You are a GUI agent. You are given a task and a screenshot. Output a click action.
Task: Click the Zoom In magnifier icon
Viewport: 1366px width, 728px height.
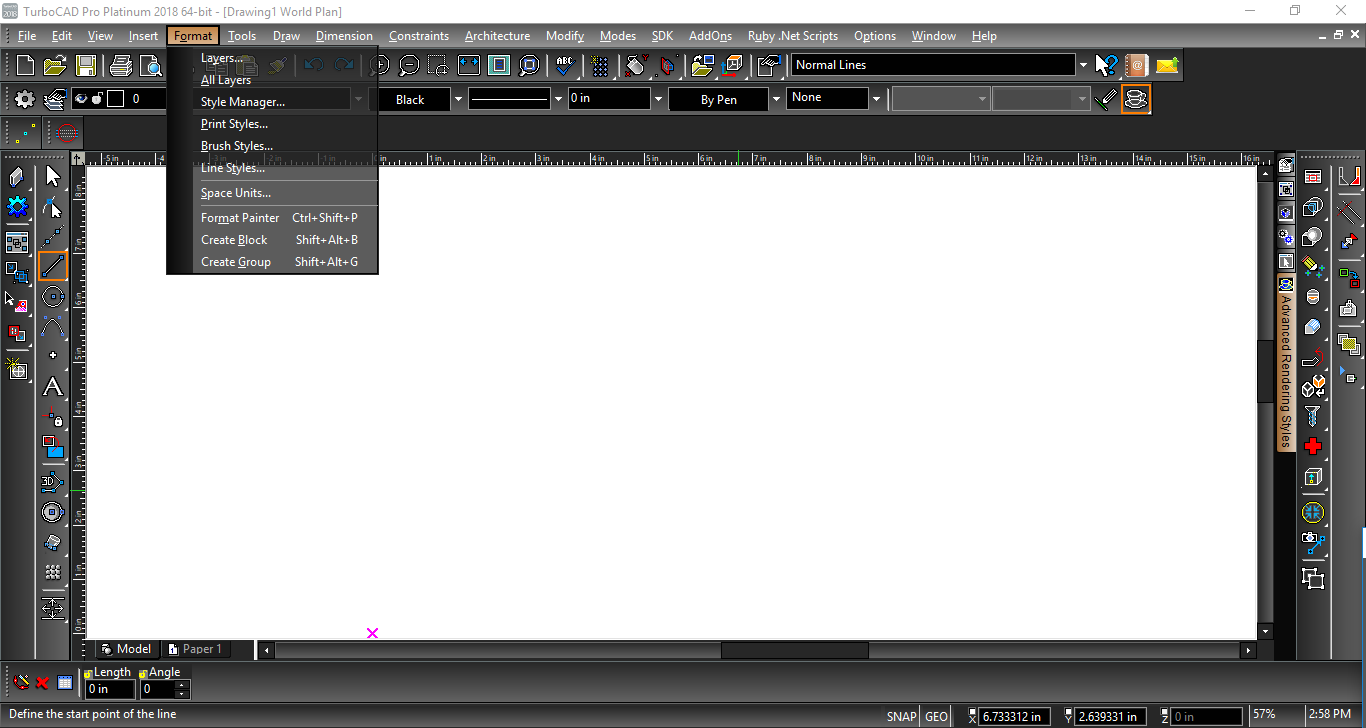tap(379, 66)
